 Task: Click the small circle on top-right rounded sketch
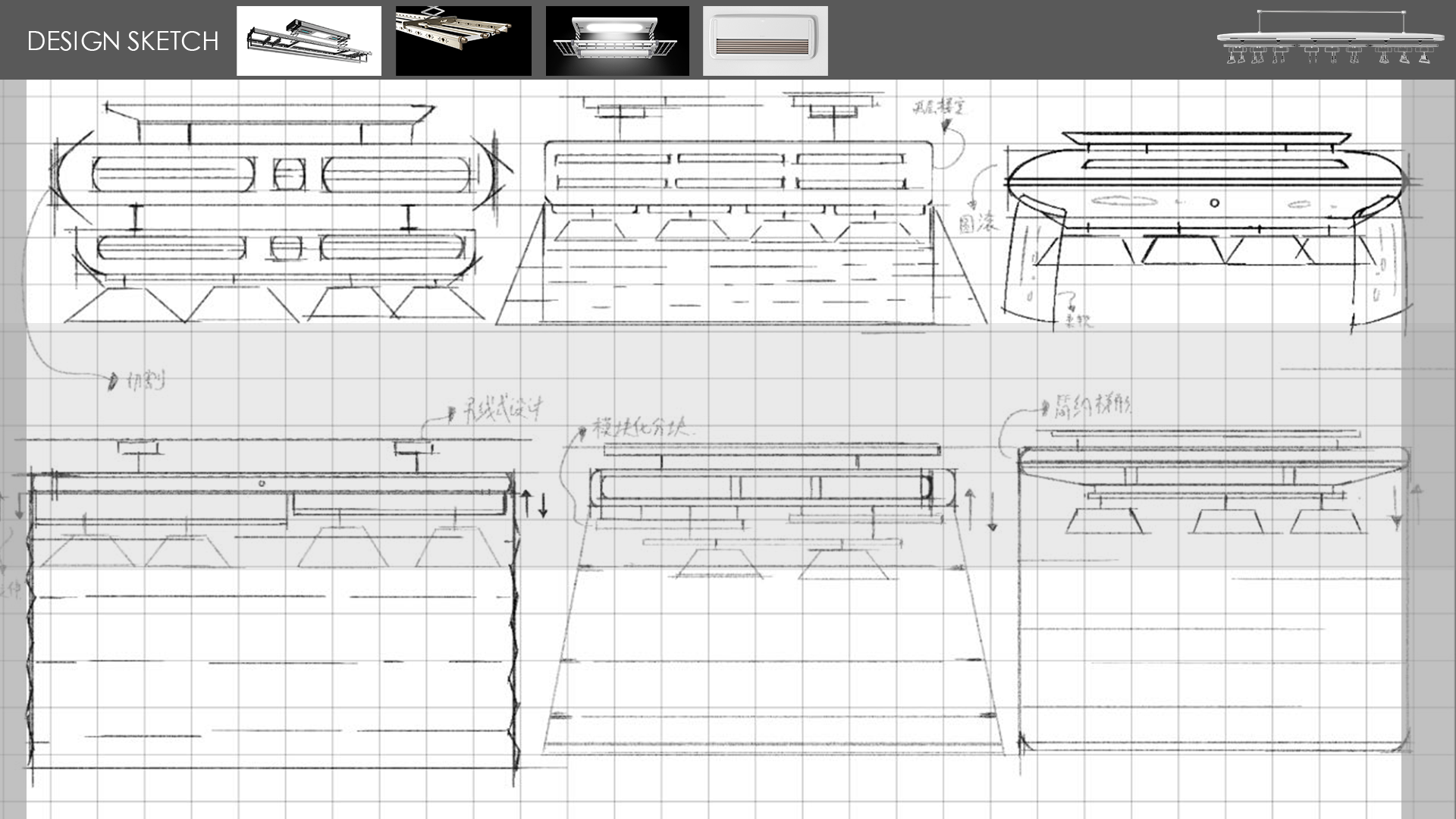(1214, 202)
